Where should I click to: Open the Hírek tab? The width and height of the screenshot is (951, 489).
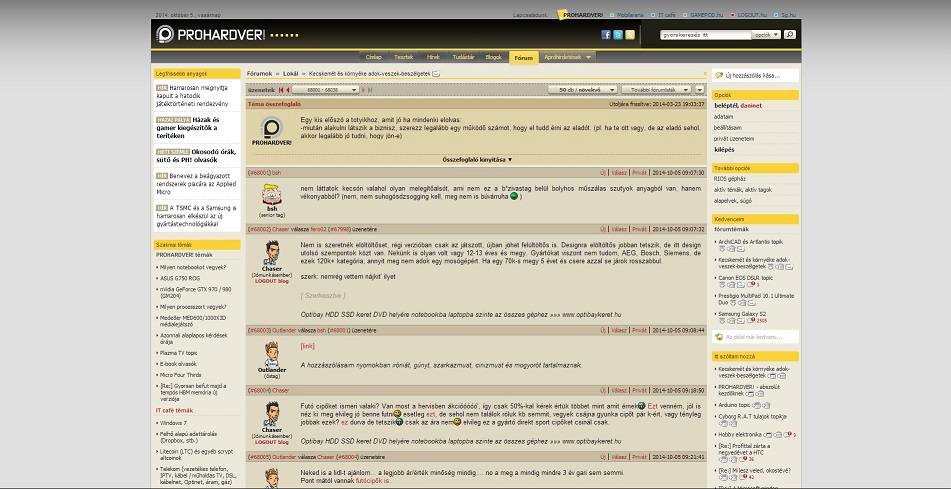(433, 57)
